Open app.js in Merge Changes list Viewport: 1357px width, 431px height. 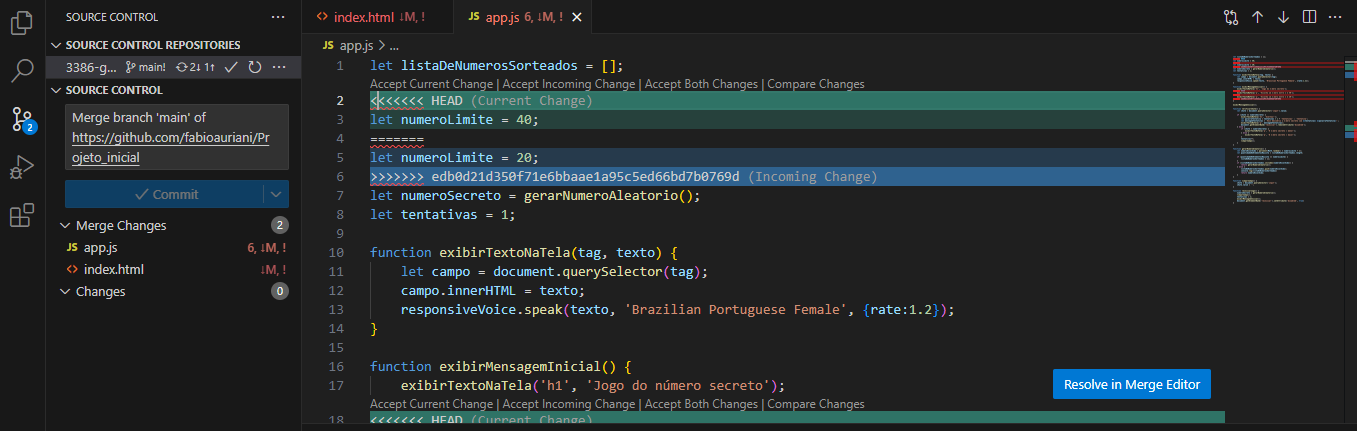click(175, 248)
